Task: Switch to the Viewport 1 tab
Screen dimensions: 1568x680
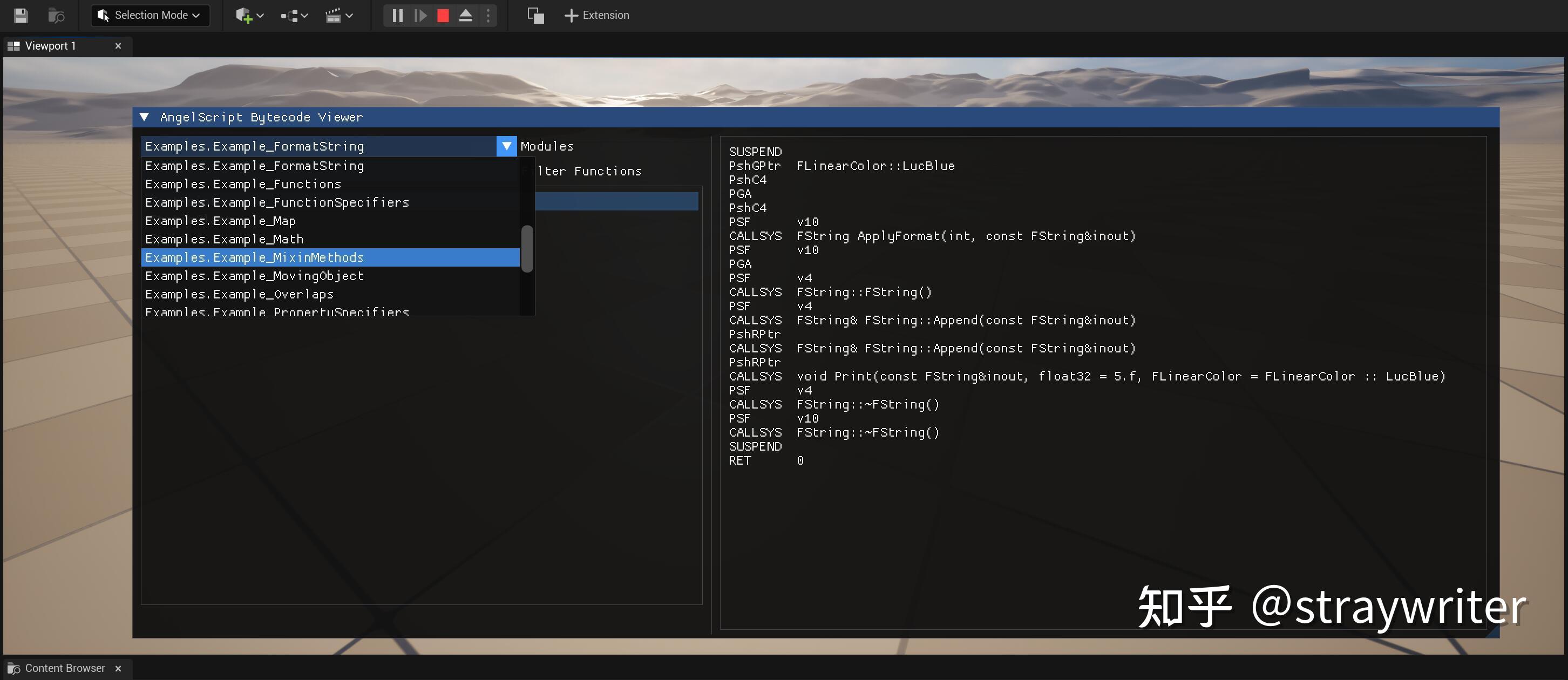Action: pos(51,46)
